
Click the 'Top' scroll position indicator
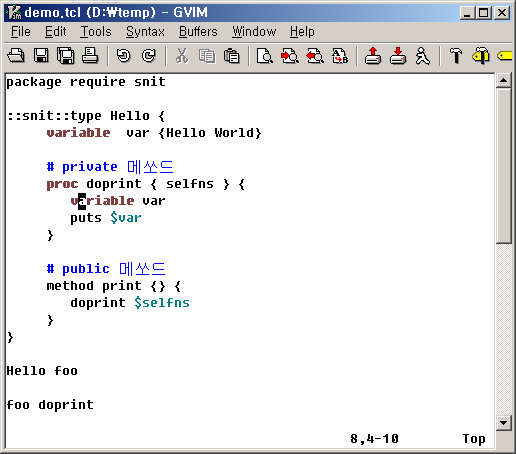[x=474, y=439]
